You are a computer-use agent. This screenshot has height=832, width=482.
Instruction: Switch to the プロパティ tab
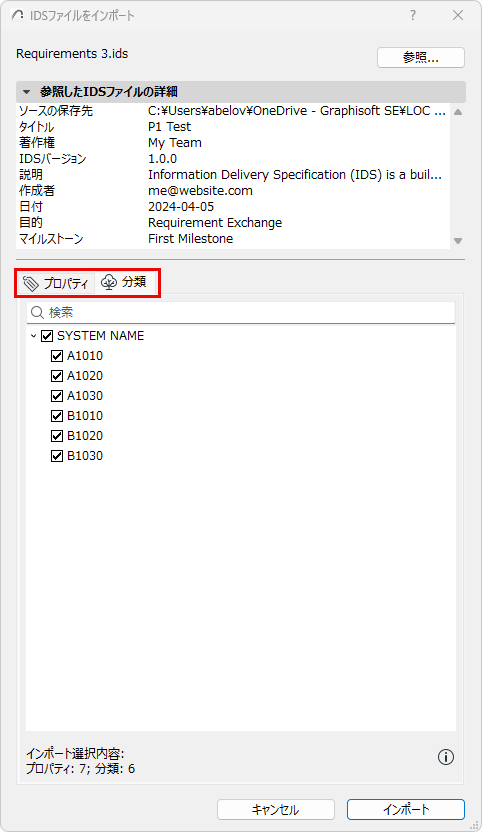click(x=56, y=283)
